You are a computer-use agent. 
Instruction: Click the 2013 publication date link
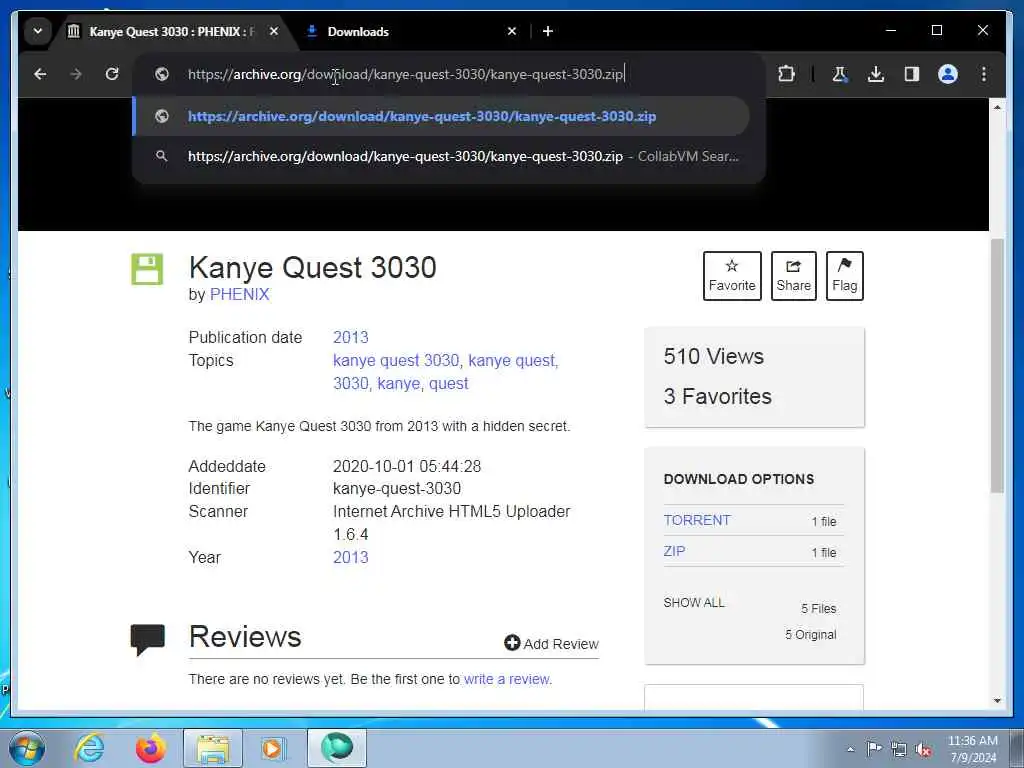point(351,338)
